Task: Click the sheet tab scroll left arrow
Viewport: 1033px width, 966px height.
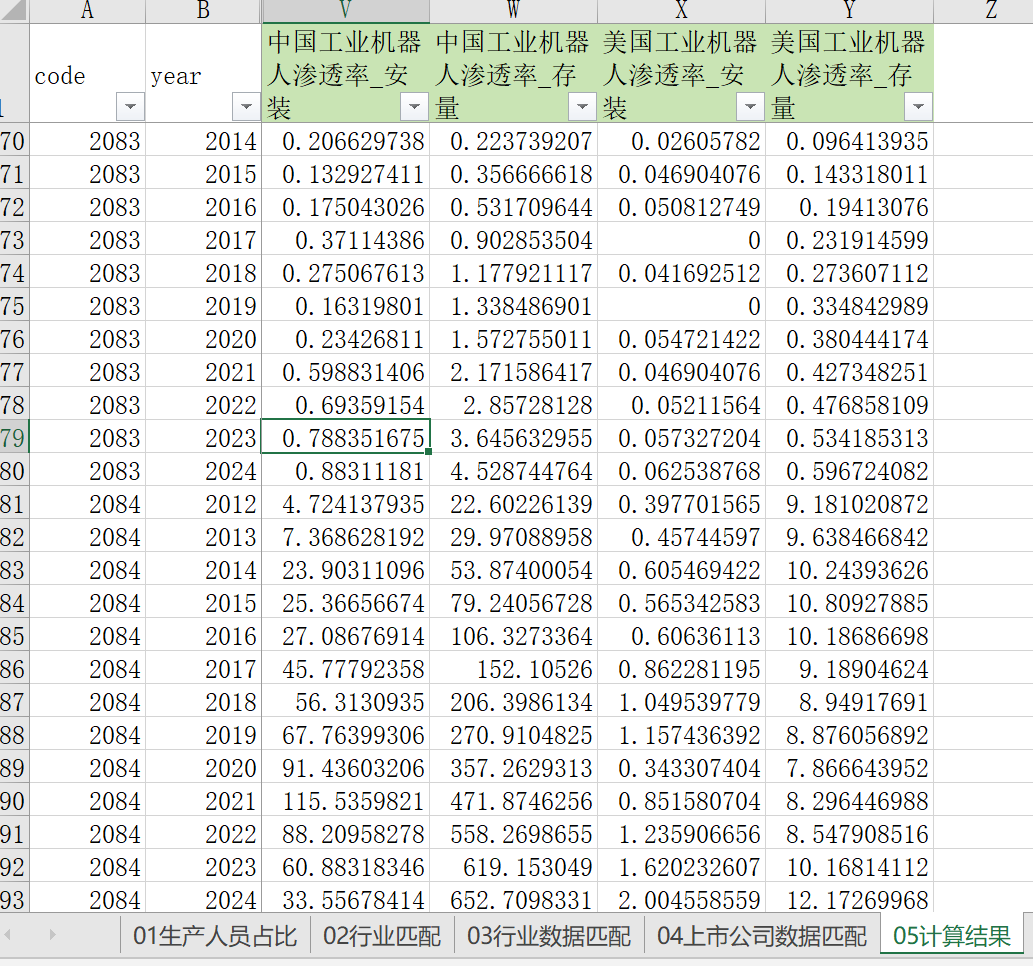Action: click(x=9, y=934)
